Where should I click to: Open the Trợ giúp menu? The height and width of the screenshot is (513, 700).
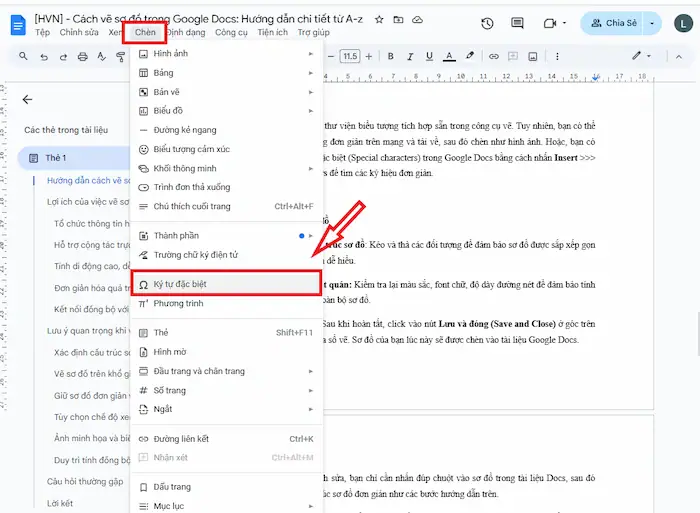point(313,33)
